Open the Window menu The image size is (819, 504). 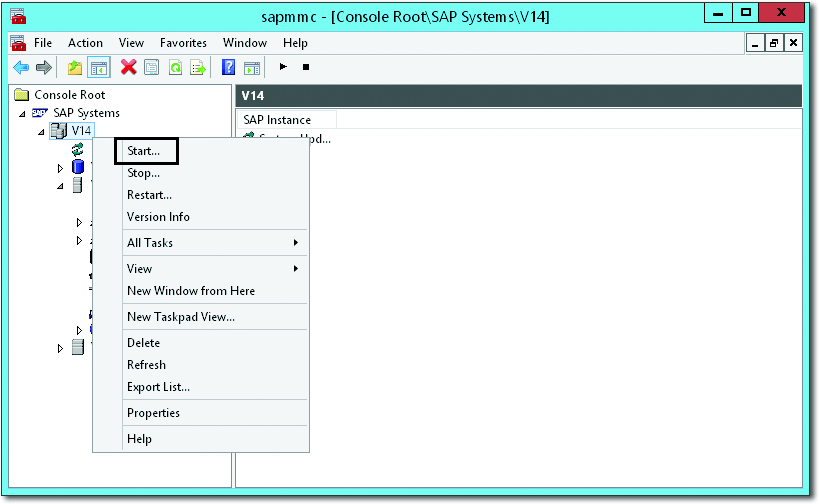(245, 43)
